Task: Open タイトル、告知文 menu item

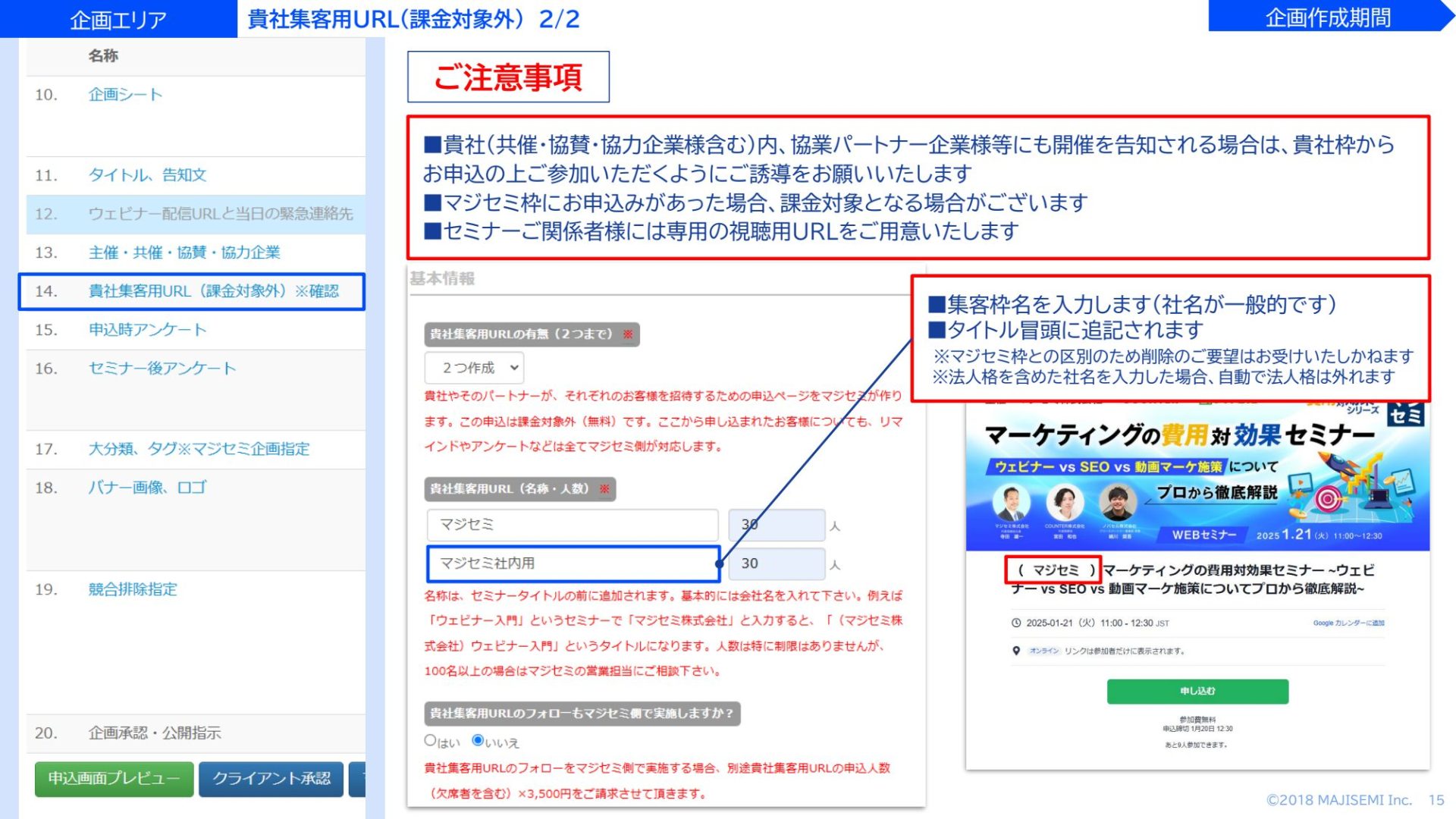Action: [147, 175]
